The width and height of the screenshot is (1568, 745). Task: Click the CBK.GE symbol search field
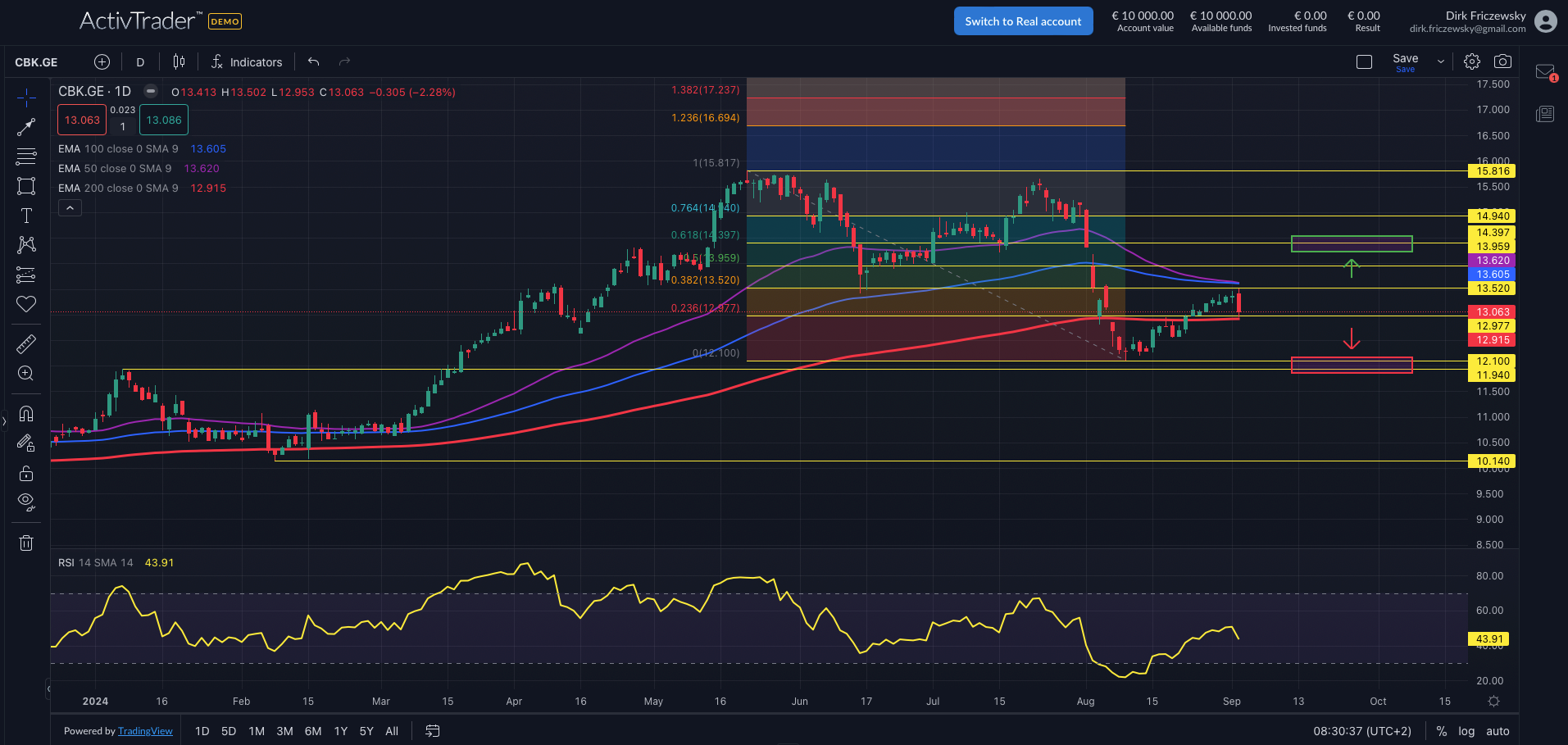pyautogui.click(x=36, y=62)
